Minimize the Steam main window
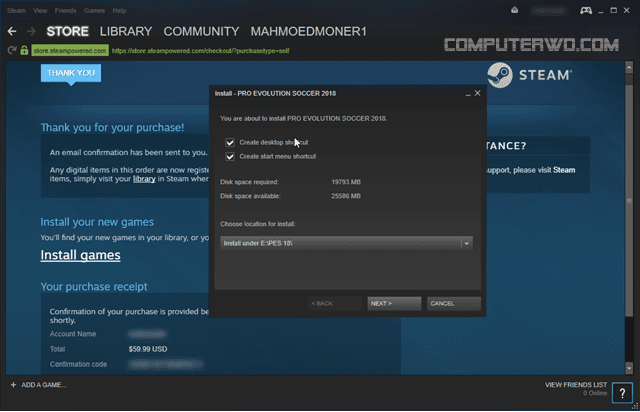The height and width of the screenshot is (412, 640). (x=600, y=11)
